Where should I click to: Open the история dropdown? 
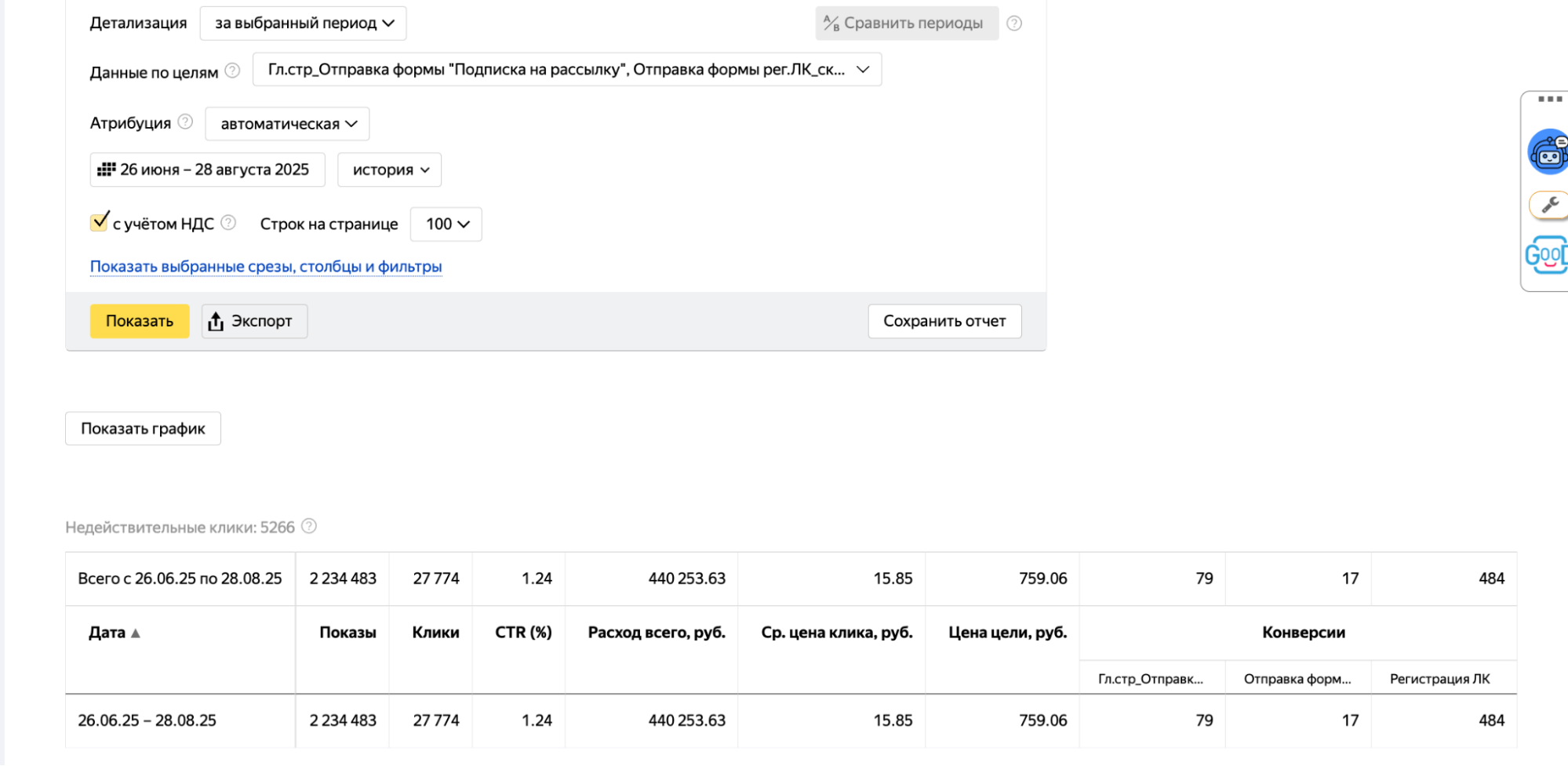tap(390, 170)
